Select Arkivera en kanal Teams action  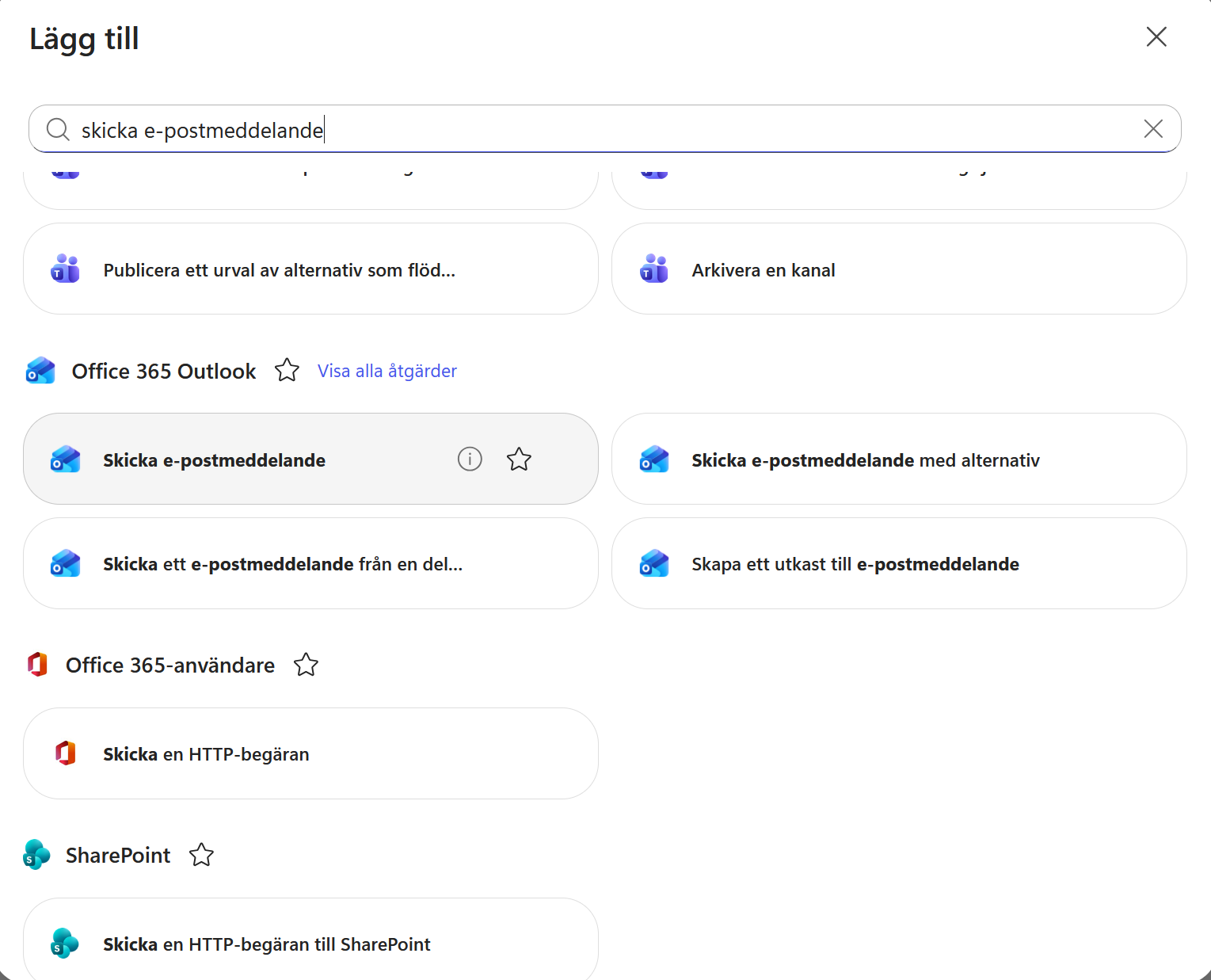(x=899, y=269)
